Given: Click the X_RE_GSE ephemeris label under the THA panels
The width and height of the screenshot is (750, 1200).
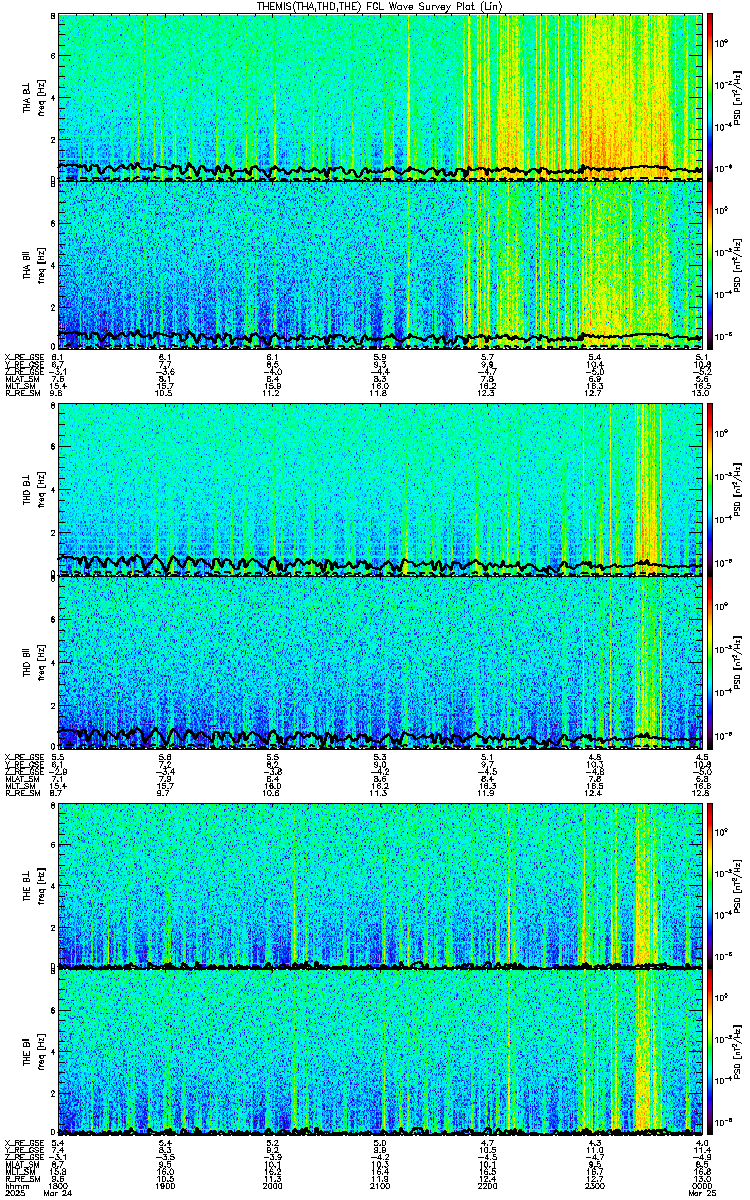Looking at the screenshot, I should [x=22, y=357].
